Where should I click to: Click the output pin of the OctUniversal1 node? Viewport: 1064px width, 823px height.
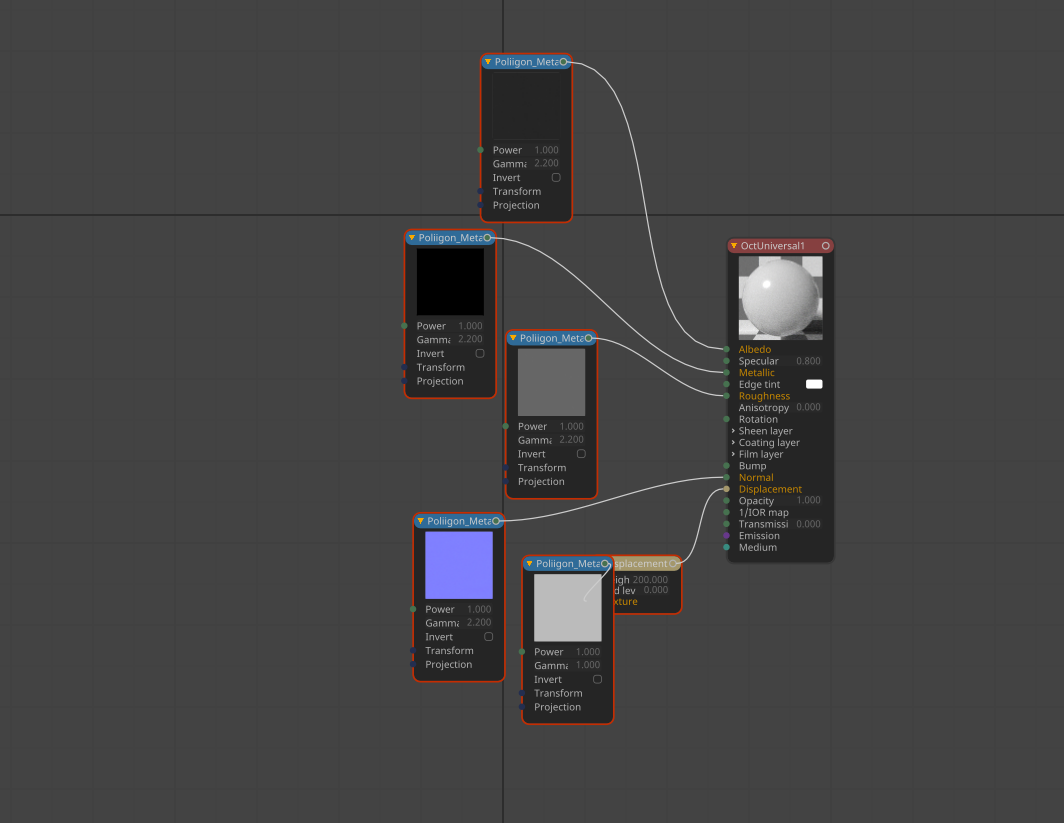click(825, 246)
